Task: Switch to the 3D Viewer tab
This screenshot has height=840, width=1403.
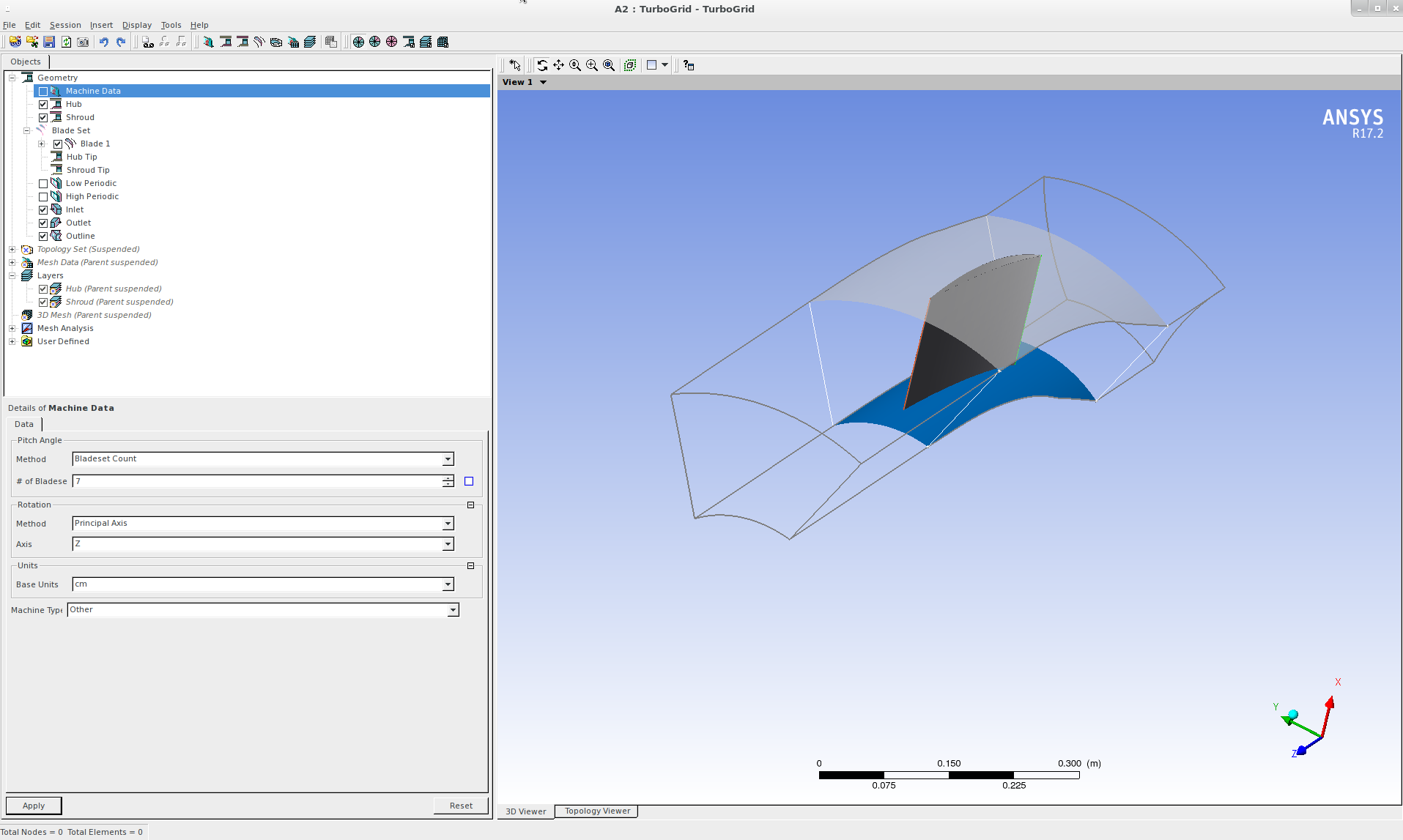Action: [526, 811]
